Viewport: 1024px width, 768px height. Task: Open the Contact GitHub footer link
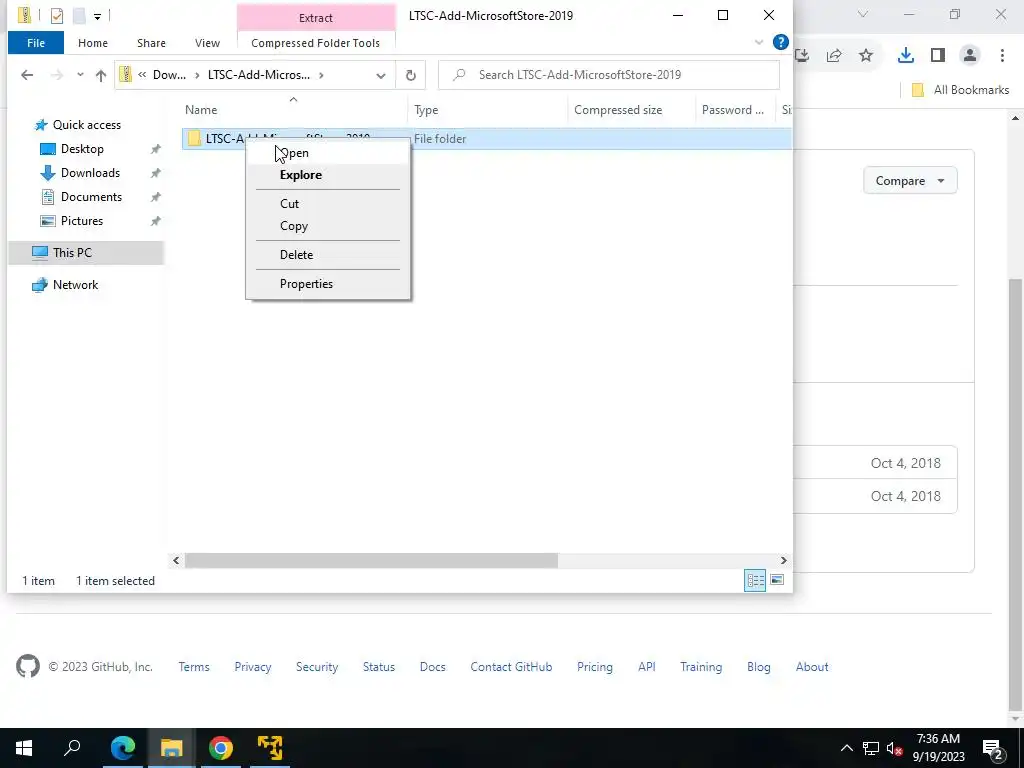click(x=511, y=667)
